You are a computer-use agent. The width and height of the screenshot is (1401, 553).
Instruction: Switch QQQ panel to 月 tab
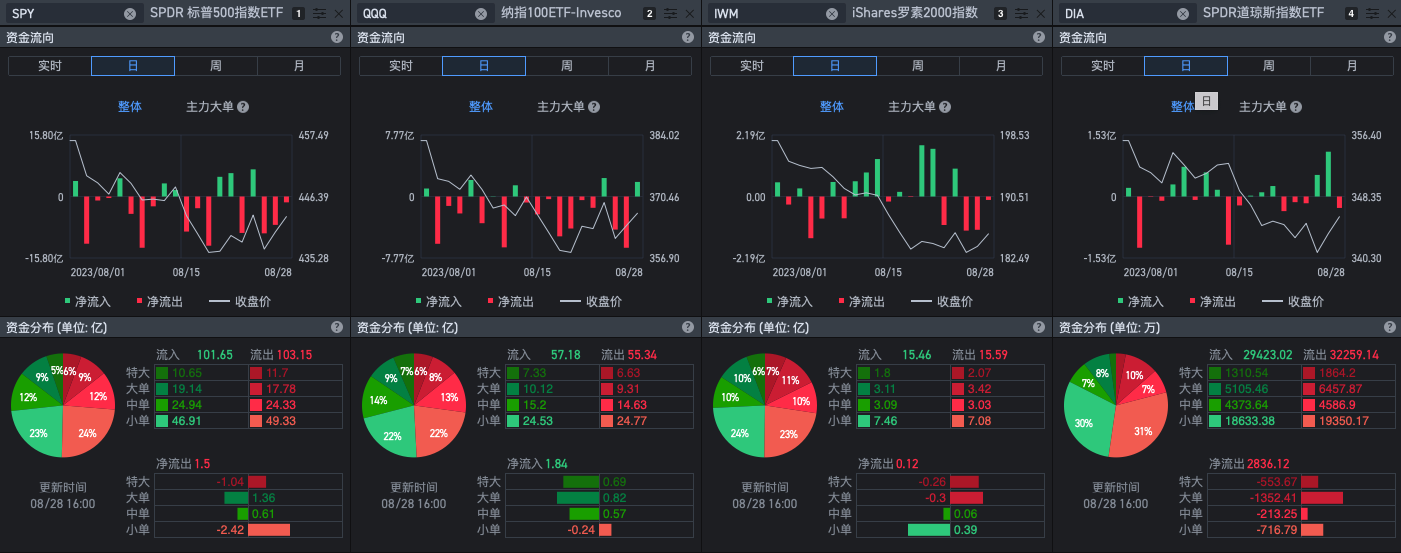650,66
